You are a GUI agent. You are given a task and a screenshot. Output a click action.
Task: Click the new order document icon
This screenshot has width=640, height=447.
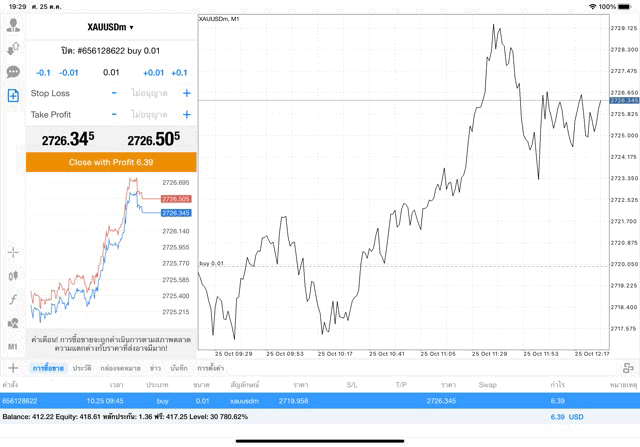pyautogui.click(x=13, y=95)
